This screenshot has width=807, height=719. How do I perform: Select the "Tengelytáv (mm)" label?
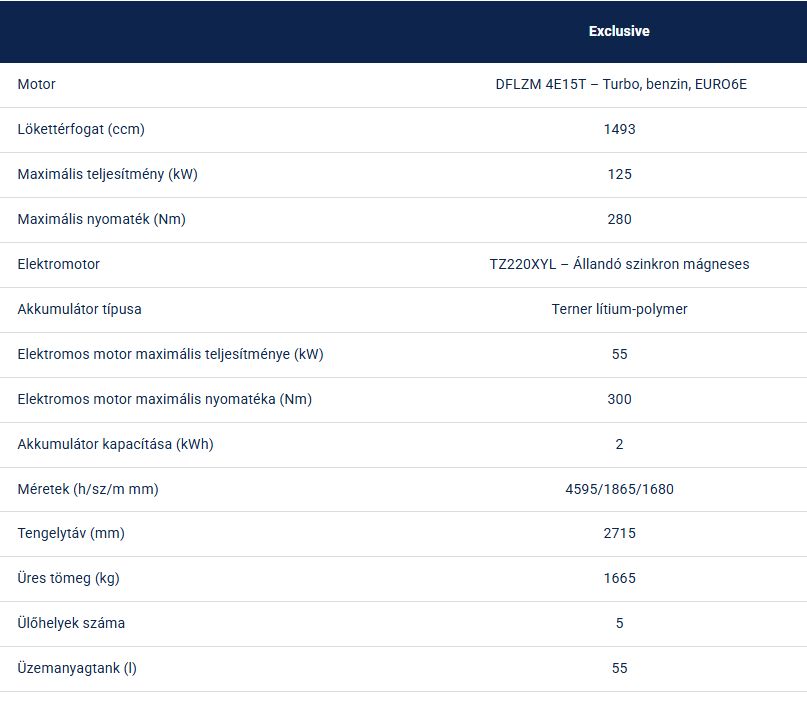tap(71, 533)
